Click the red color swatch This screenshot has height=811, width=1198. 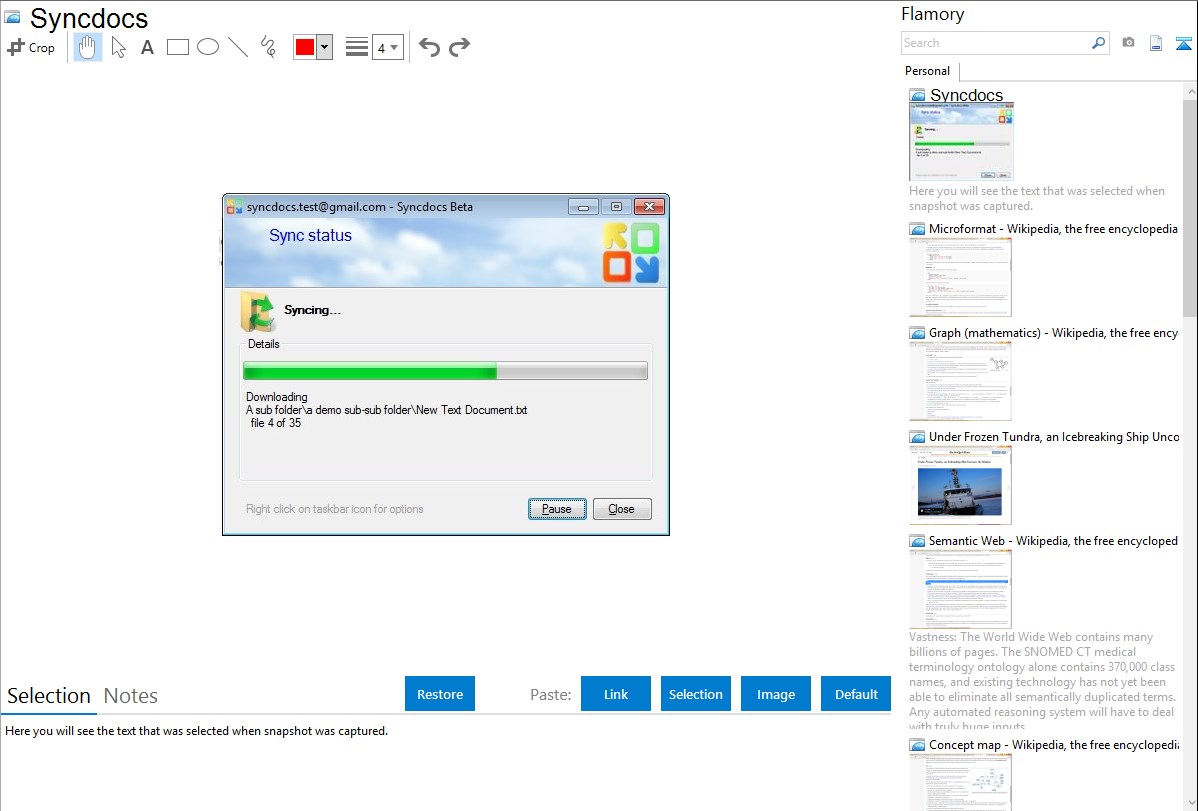pyautogui.click(x=305, y=47)
